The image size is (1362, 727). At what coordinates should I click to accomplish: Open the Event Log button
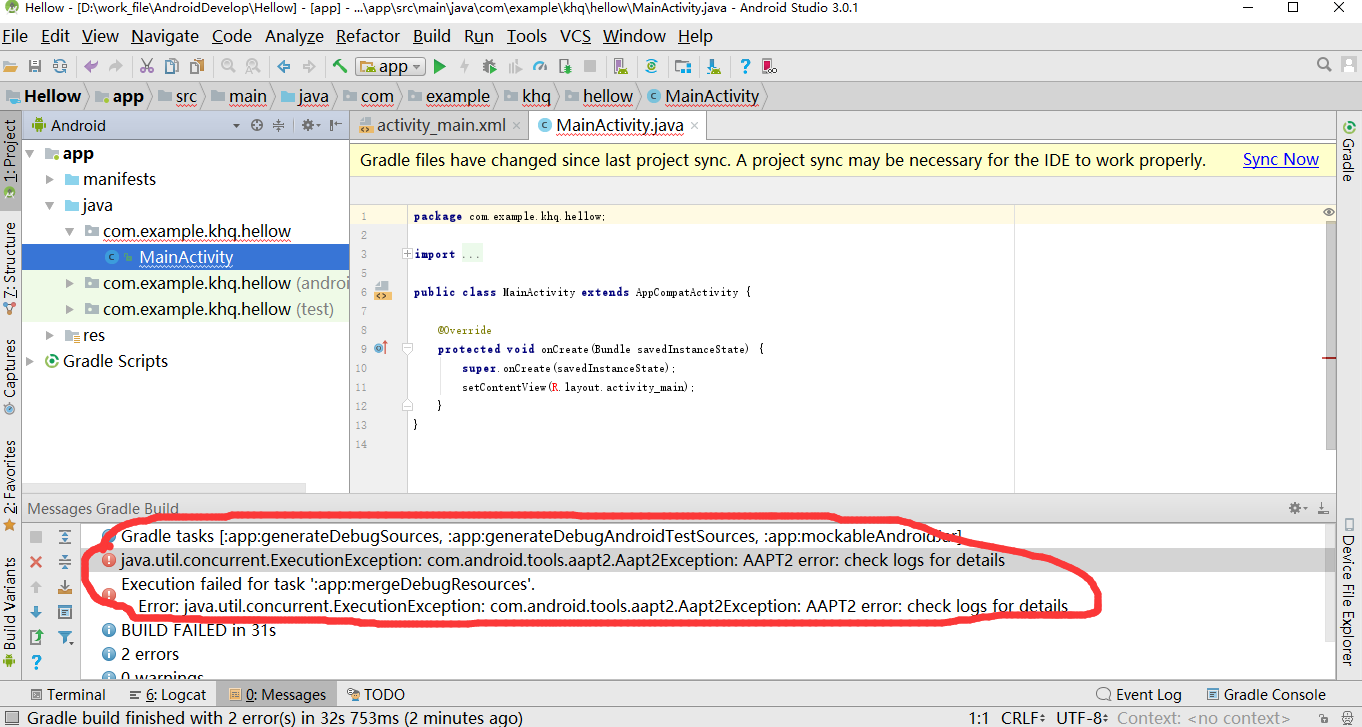[x=1139, y=694]
